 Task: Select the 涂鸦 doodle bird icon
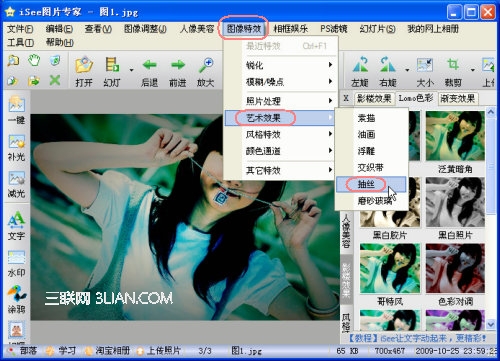pos(16,293)
